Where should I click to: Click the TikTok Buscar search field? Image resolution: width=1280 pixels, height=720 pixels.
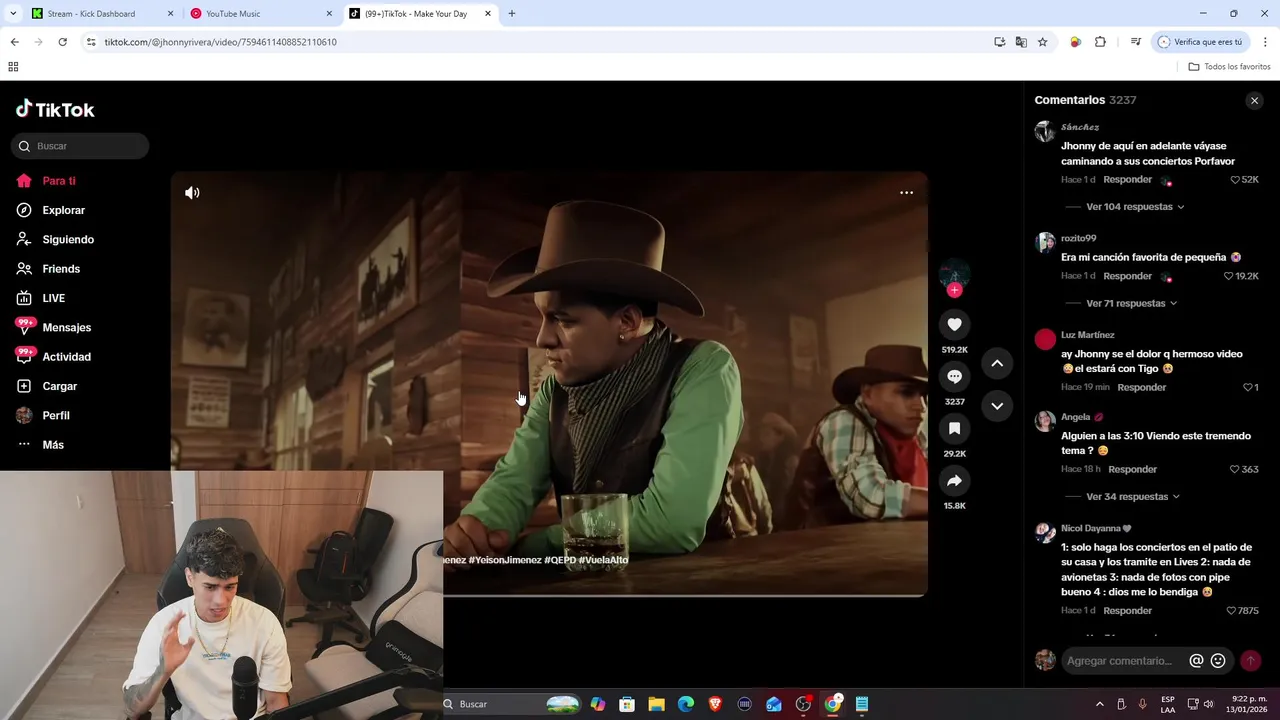tap(80, 146)
